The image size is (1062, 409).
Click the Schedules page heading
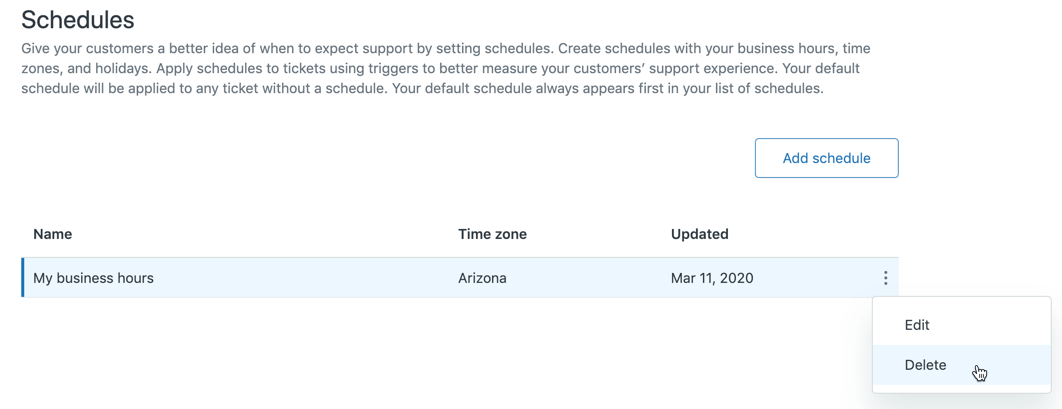(x=78, y=19)
